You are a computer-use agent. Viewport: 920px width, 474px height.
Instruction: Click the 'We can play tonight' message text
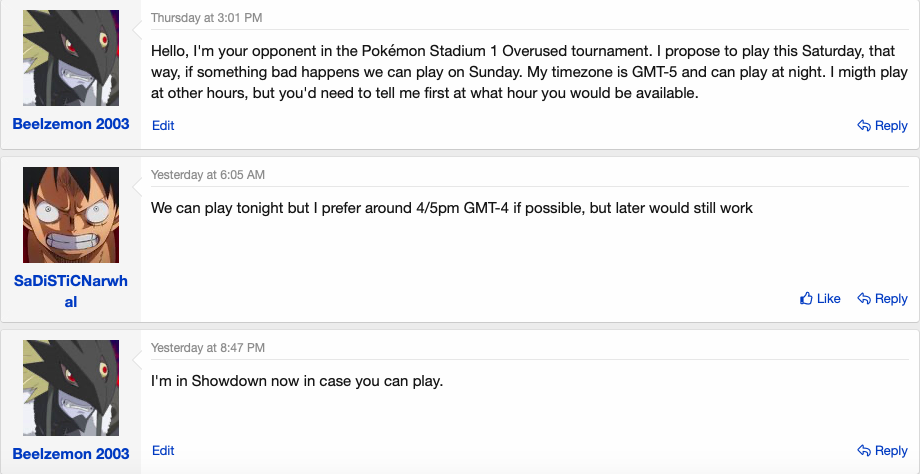click(x=451, y=208)
